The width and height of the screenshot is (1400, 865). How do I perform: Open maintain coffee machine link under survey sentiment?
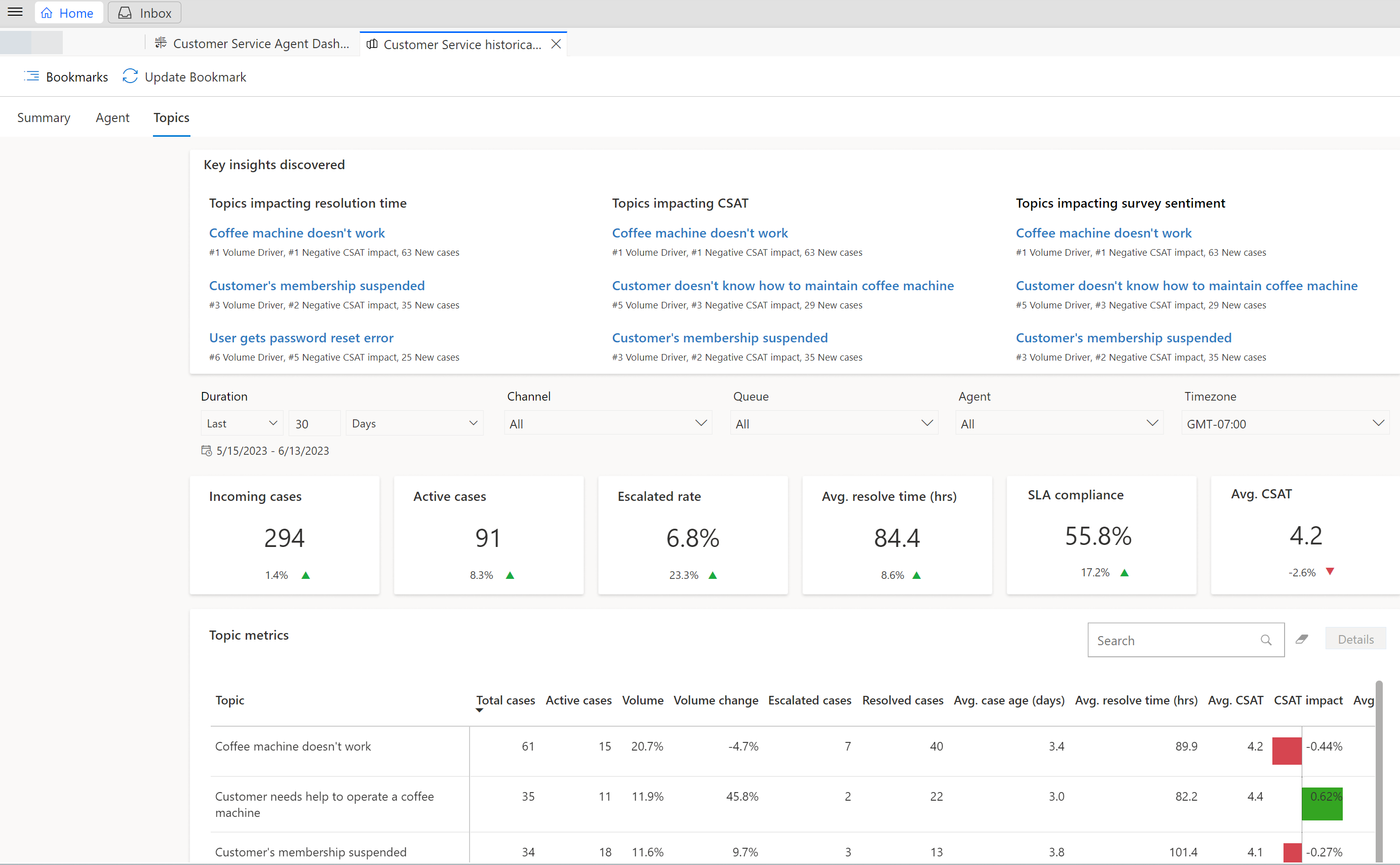[x=1187, y=286]
